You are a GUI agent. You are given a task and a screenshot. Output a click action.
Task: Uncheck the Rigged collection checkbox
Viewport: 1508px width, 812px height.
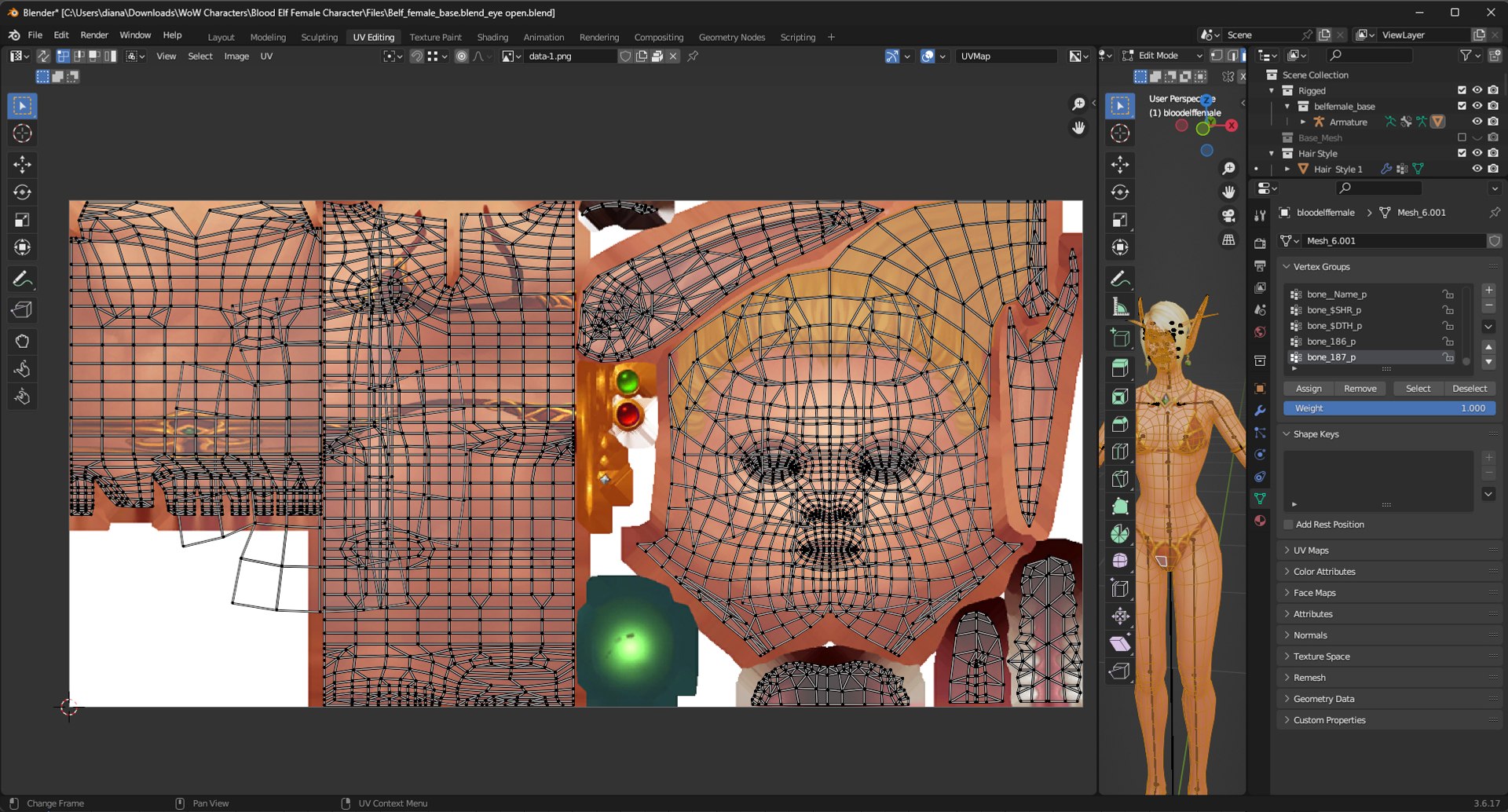[1462, 90]
